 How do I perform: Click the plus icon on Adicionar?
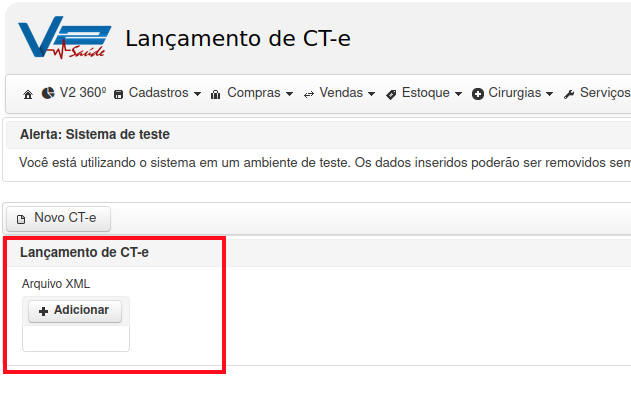pos(43,311)
